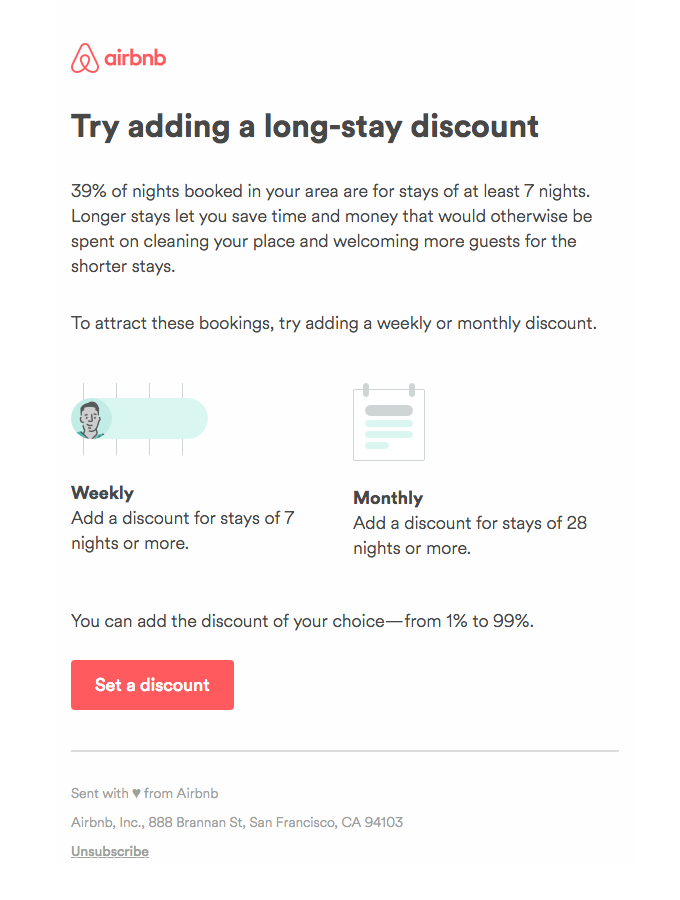This screenshot has width=680, height=900.
Task: Click the long-stay discount headline
Action: (305, 127)
